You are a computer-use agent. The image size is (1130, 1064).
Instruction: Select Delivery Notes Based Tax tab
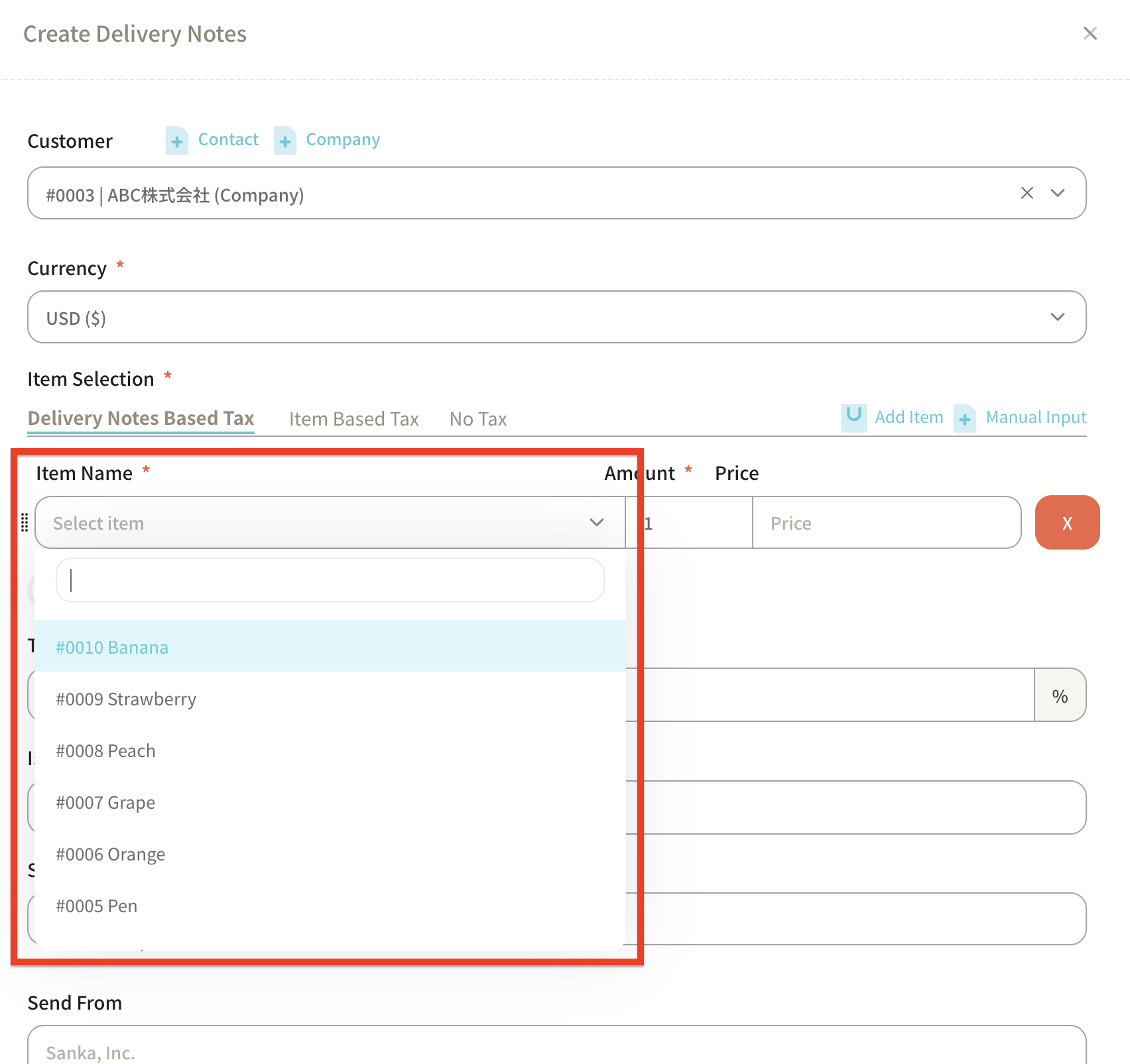tap(141, 418)
